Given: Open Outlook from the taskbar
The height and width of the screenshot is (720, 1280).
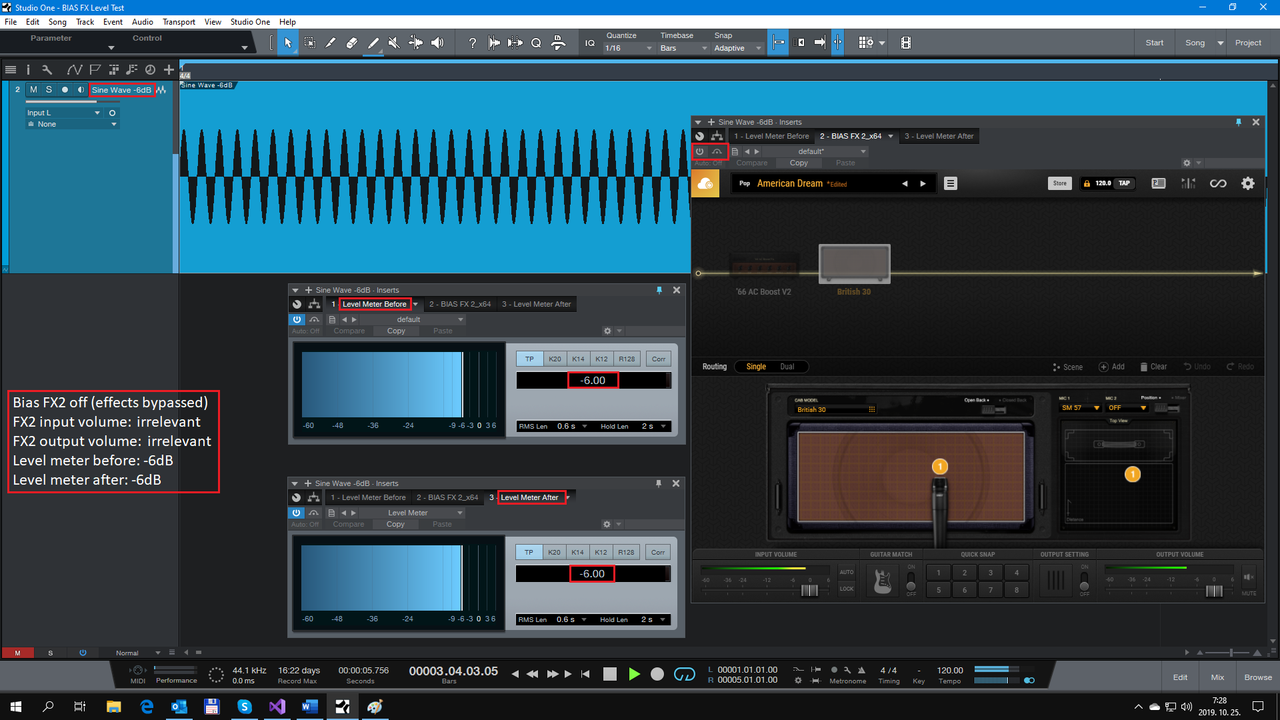Looking at the screenshot, I should point(179,706).
